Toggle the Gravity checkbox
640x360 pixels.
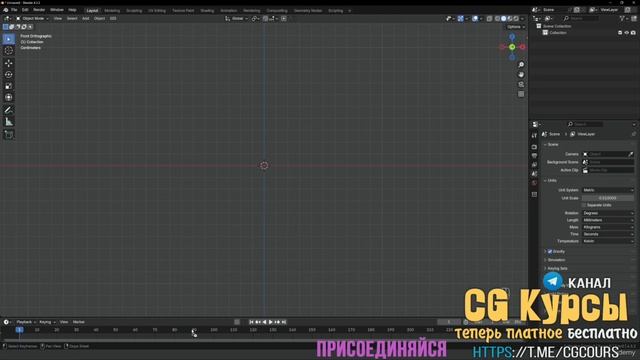point(550,251)
